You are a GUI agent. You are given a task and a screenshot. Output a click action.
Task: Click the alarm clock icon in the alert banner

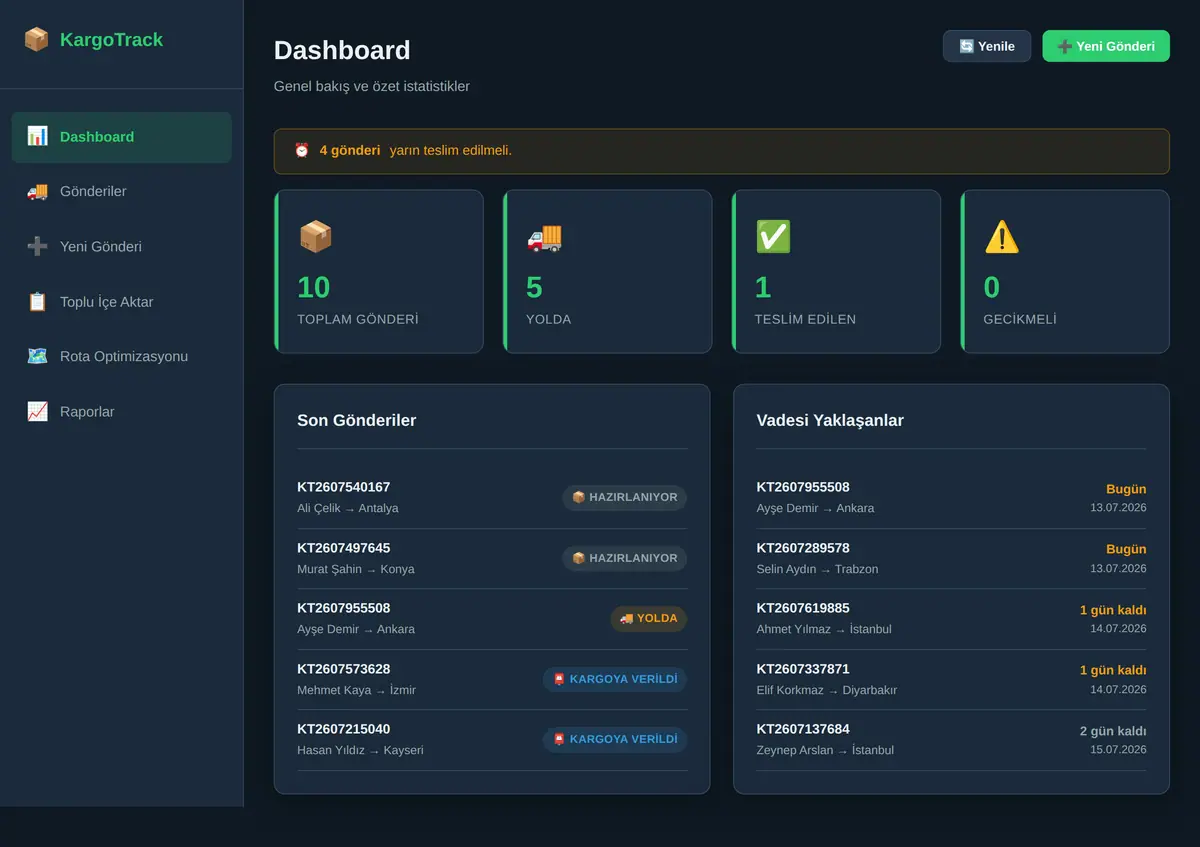tap(301, 151)
